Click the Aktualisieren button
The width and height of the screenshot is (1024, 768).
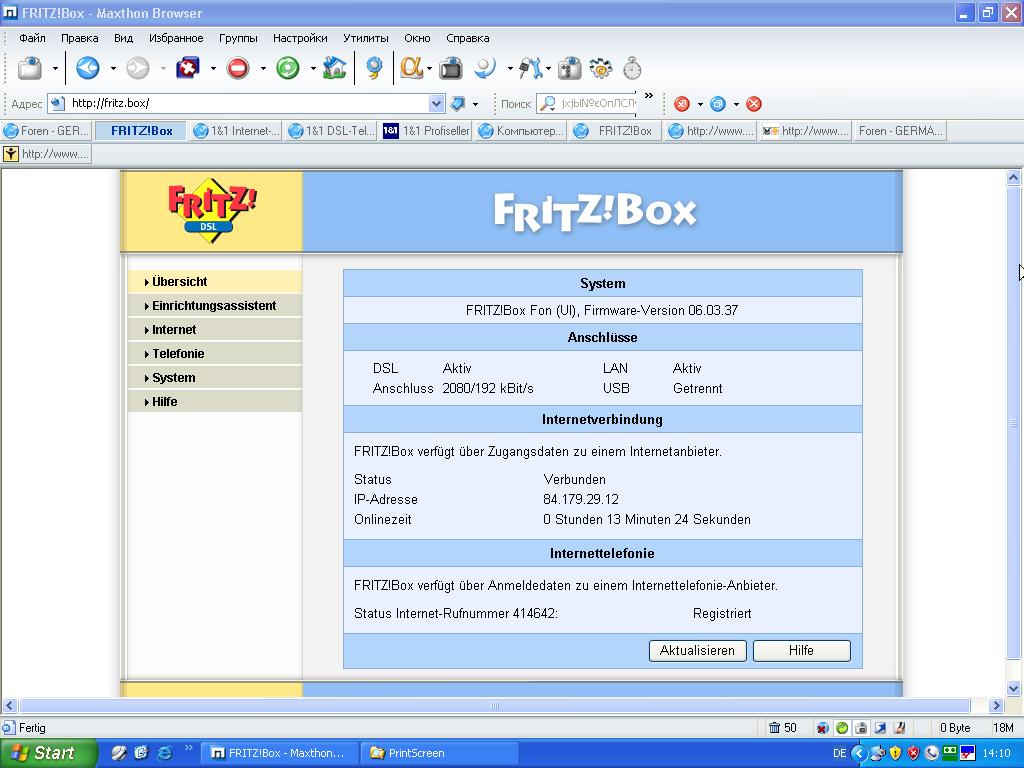(697, 650)
